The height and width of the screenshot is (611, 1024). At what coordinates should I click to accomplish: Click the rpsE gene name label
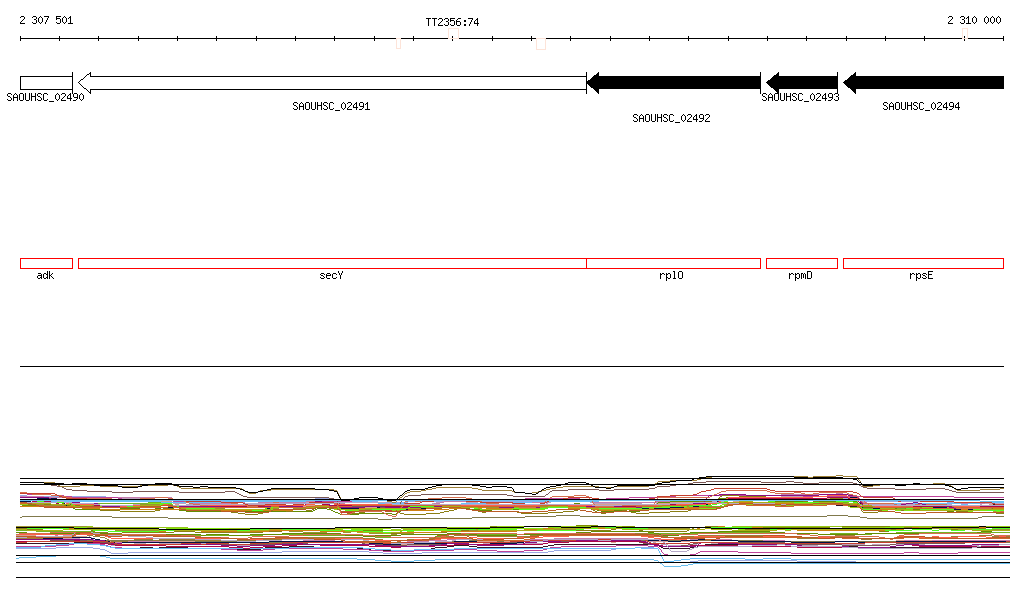(x=921, y=275)
